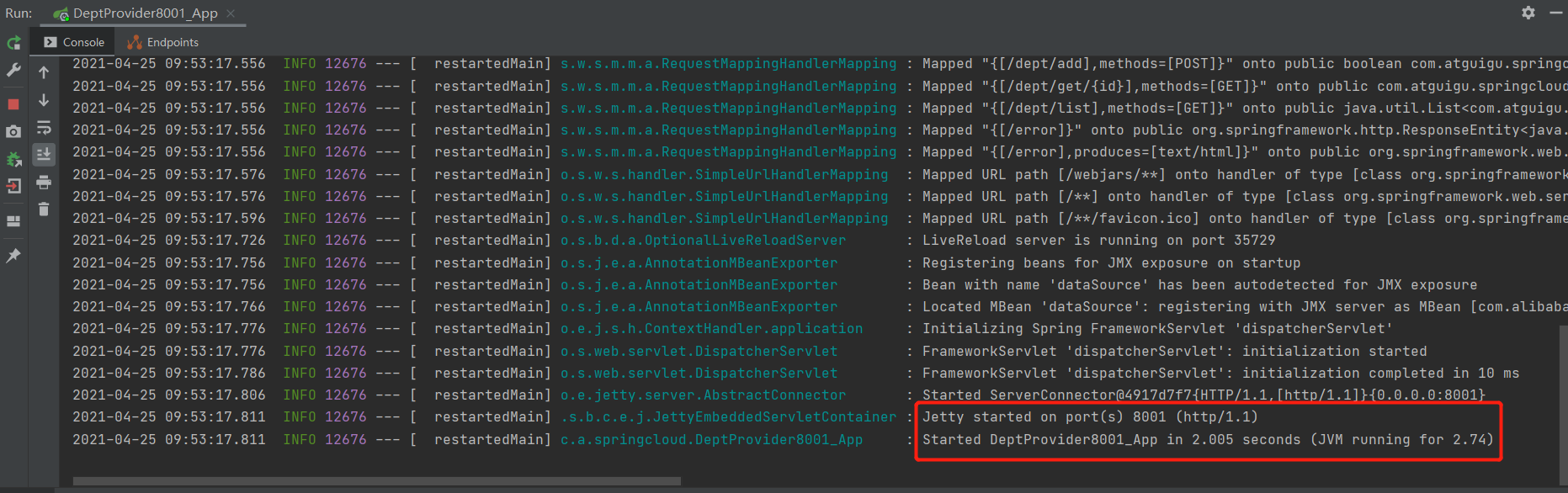
Task: Click 'o.e.j.s.h.ContextHandler.application' logger name
Action: pos(711,328)
